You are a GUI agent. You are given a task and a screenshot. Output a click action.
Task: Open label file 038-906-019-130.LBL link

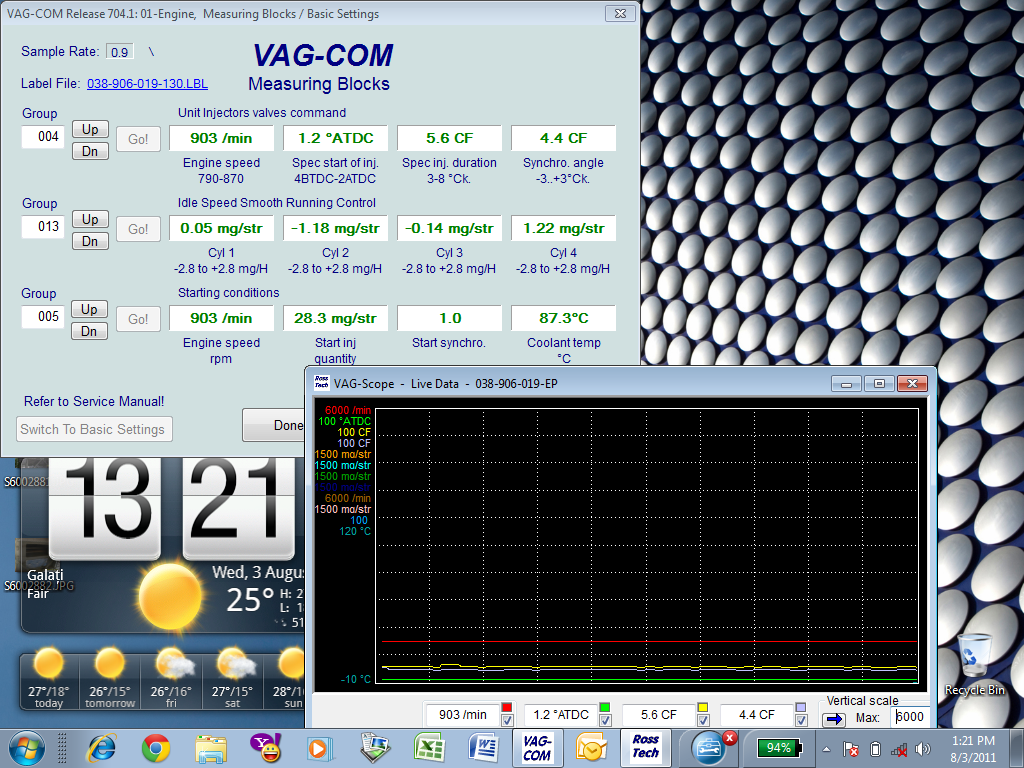point(148,84)
